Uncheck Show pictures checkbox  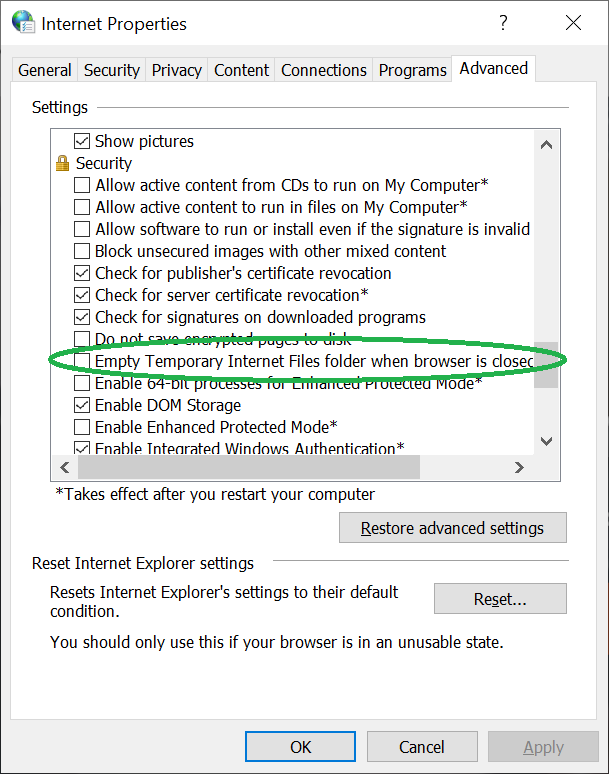(82, 141)
